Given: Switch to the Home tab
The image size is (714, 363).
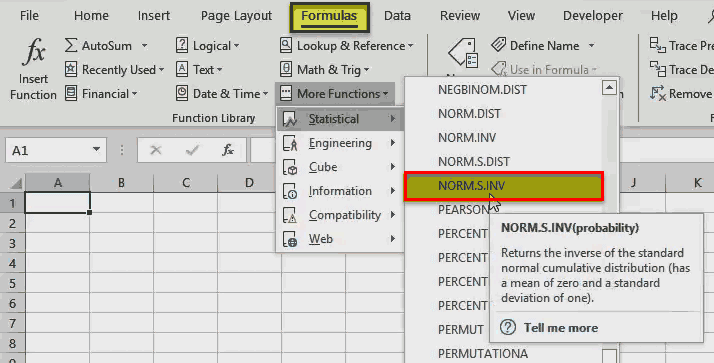Looking at the screenshot, I should tap(91, 15).
